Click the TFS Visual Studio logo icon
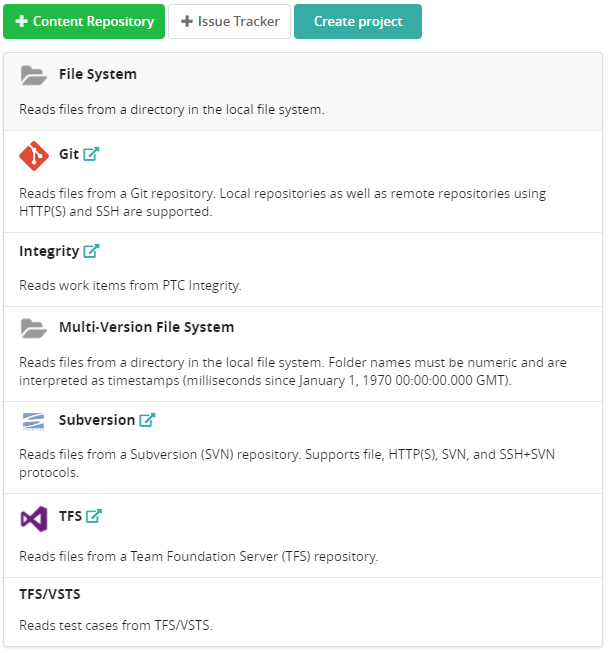This screenshot has width=608, height=653. tap(34, 518)
